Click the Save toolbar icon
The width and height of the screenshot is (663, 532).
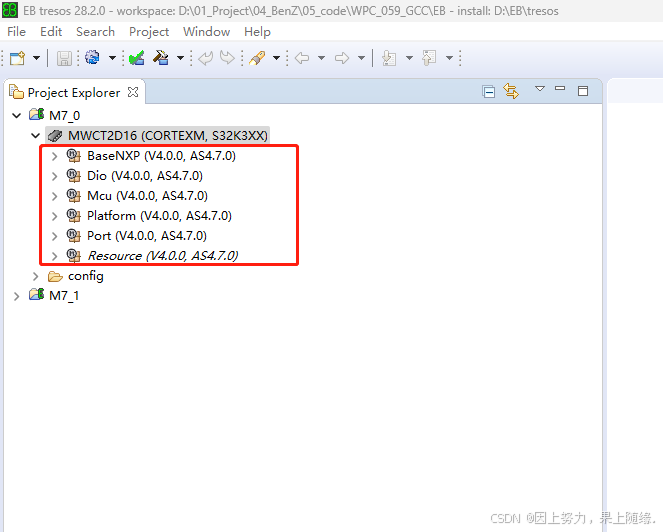click(64, 58)
